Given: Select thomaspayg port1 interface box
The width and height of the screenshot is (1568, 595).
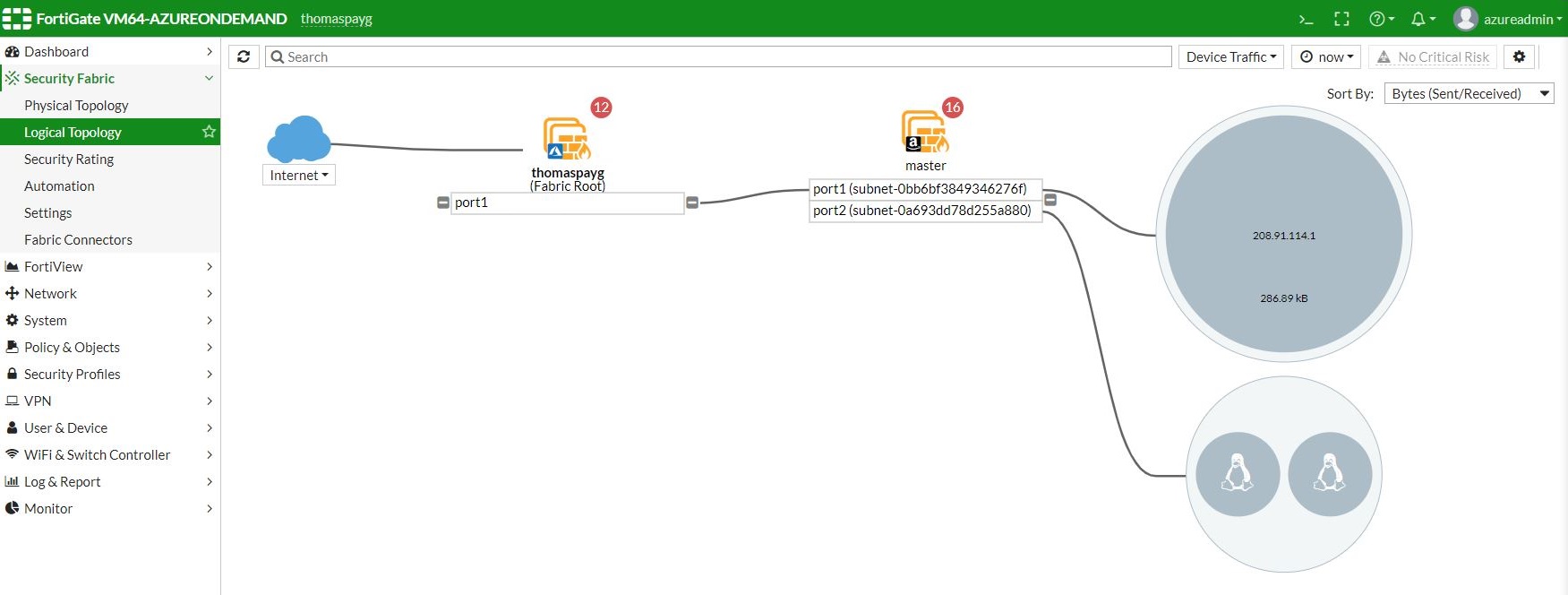Looking at the screenshot, I should click(x=567, y=203).
